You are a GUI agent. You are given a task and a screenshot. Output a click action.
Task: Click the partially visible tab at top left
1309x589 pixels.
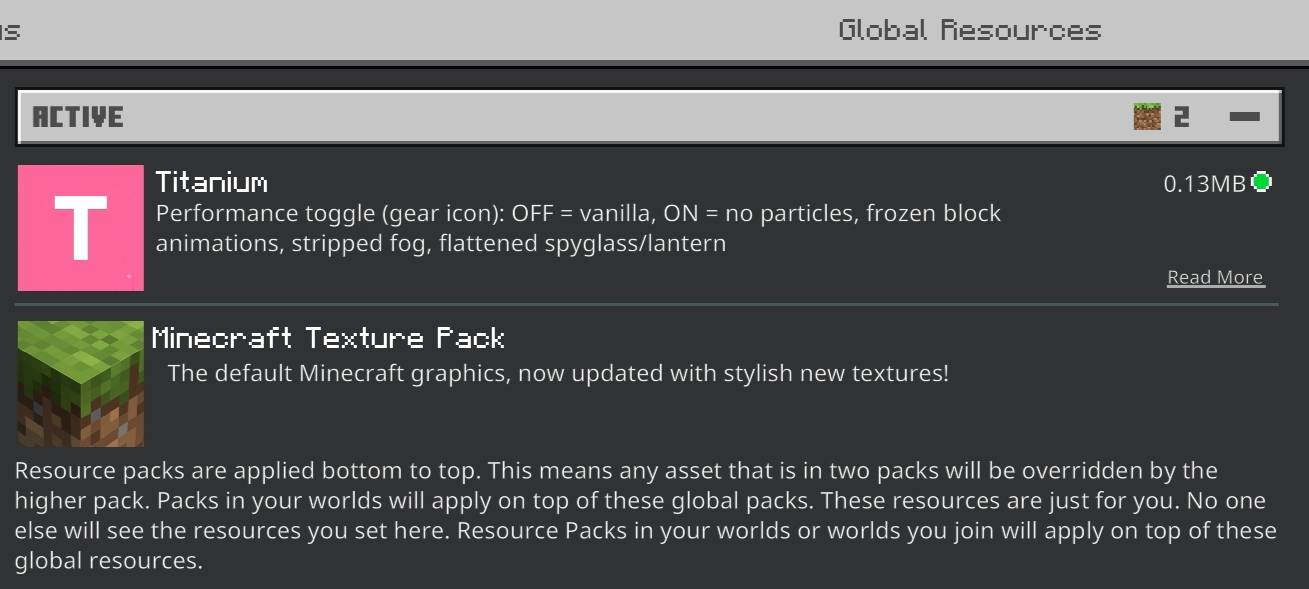(10, 30)
